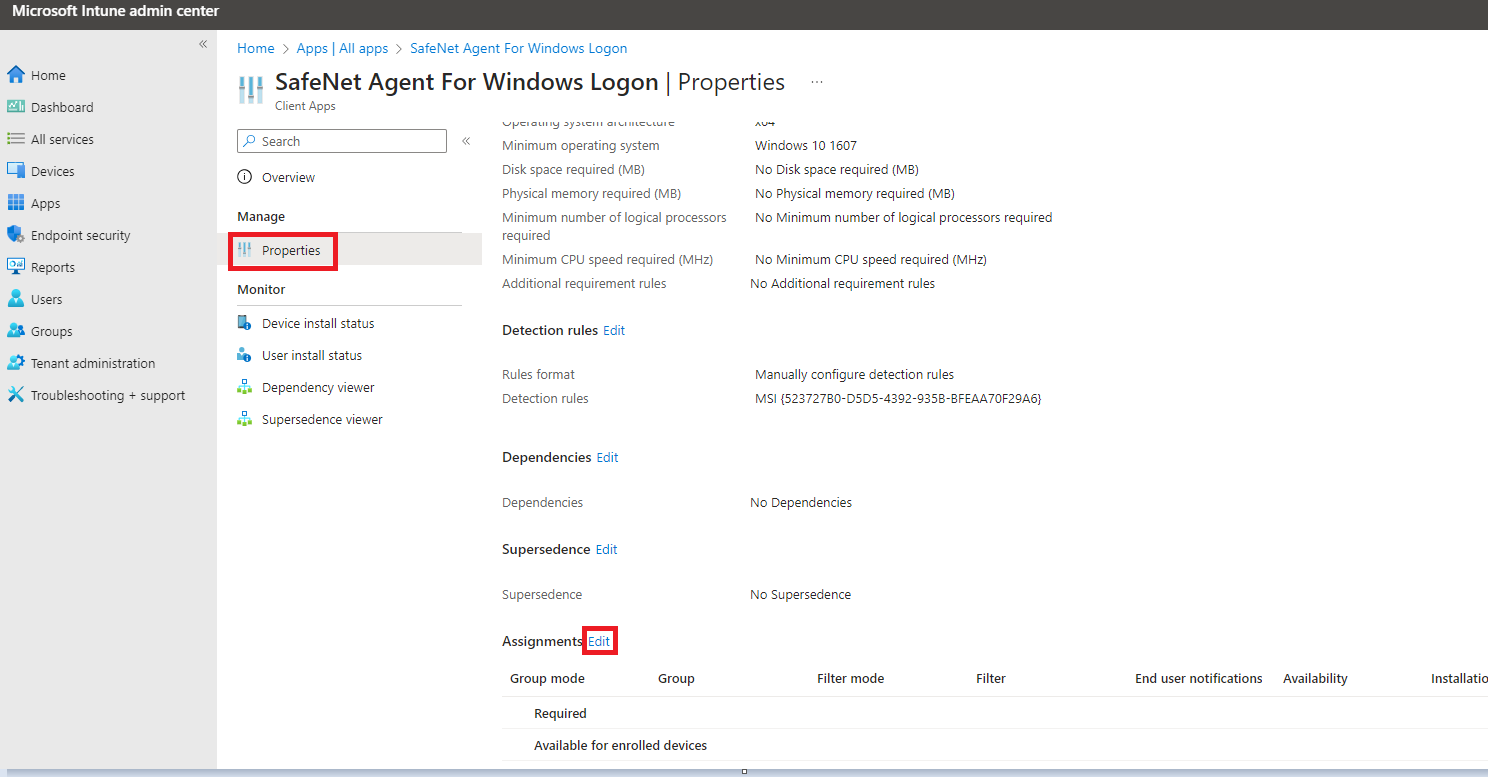Click the Devices monitor icon

[16, 171]
